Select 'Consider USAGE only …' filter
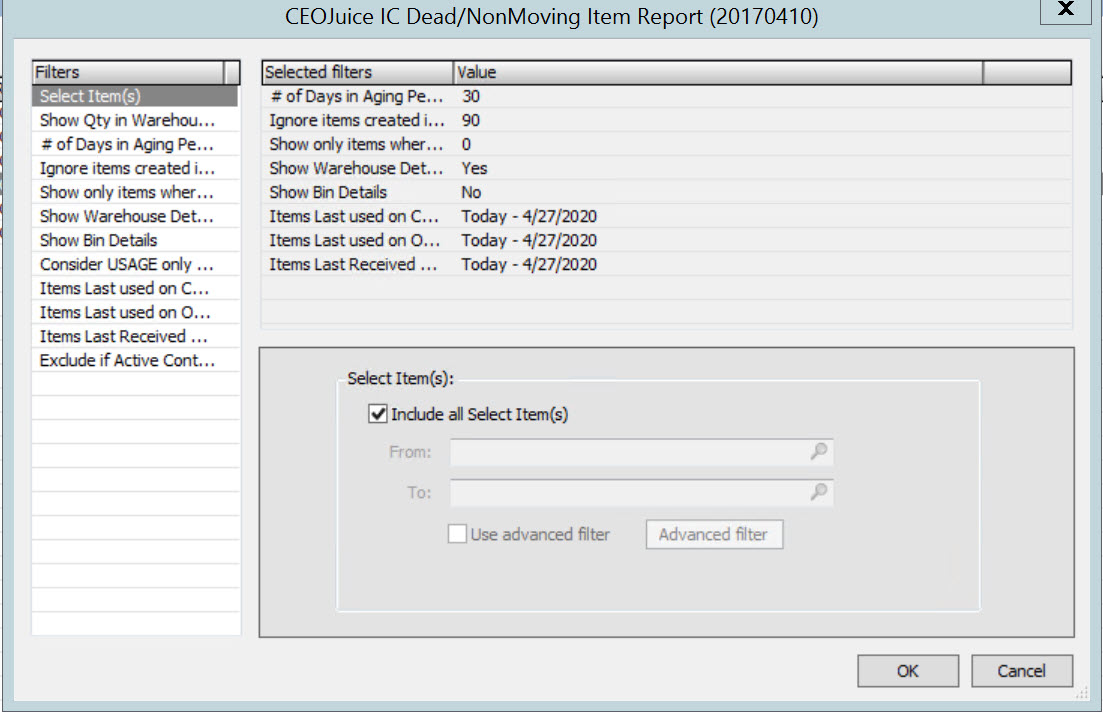Image resolution: width=1103 pixels, height=716 pixels. coord(135,264)
